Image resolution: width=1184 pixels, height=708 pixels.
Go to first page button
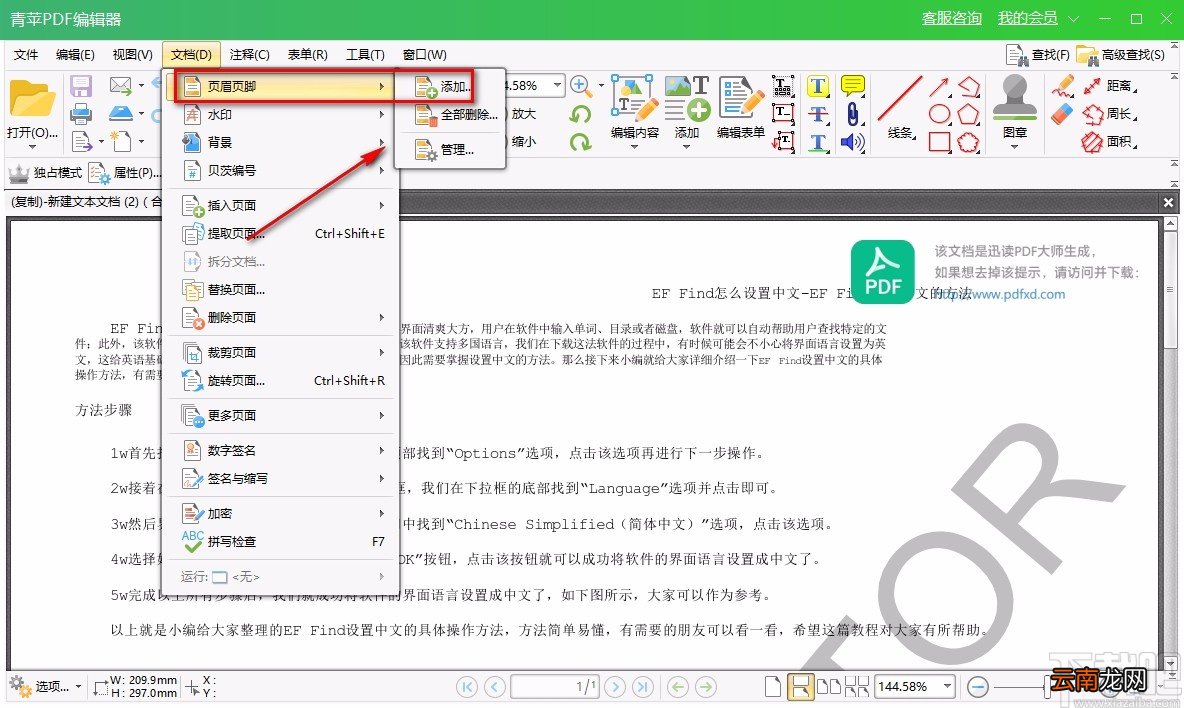tap(467, 687)
